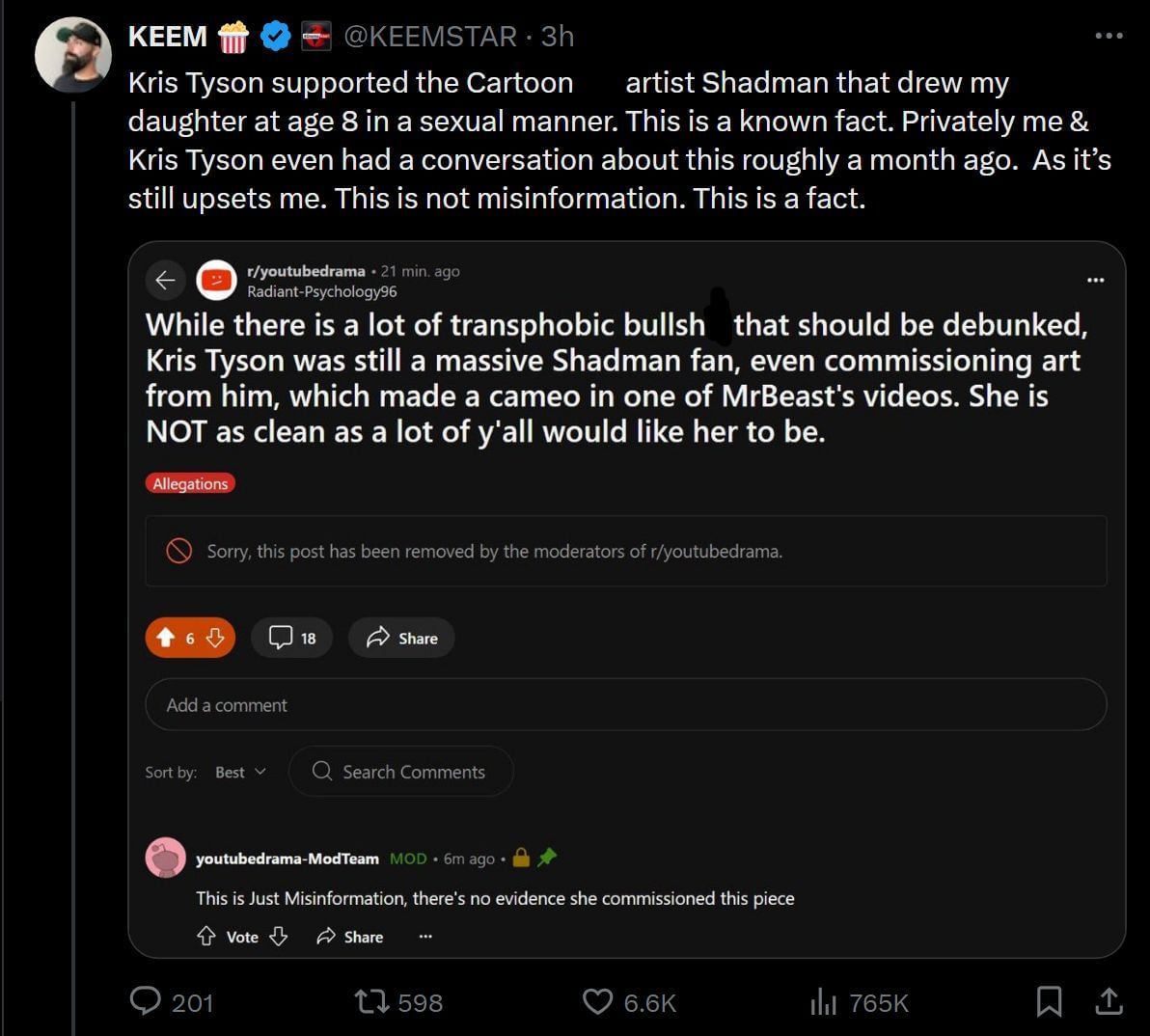Click the Allegations flair tag
Viewport: 1150px width, 1036px height.
(x=190, y=483)
